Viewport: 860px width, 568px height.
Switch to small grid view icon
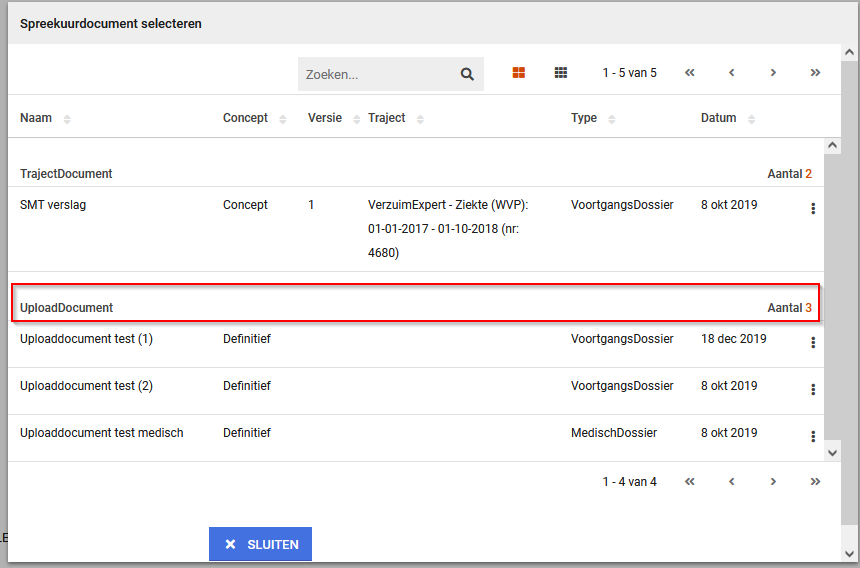click(x=561, y=73)
